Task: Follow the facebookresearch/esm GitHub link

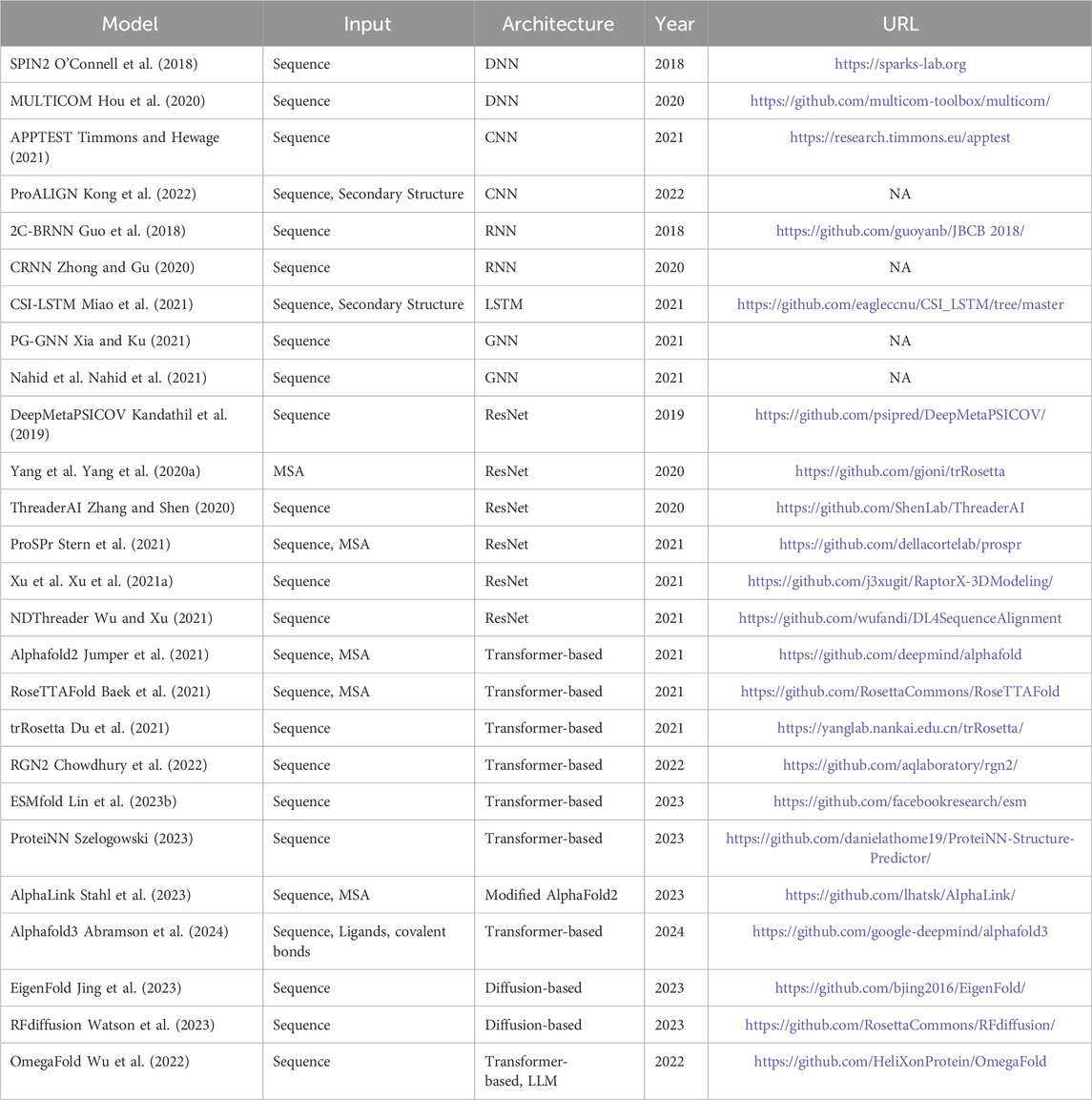Action: click(x=900, y=801)
